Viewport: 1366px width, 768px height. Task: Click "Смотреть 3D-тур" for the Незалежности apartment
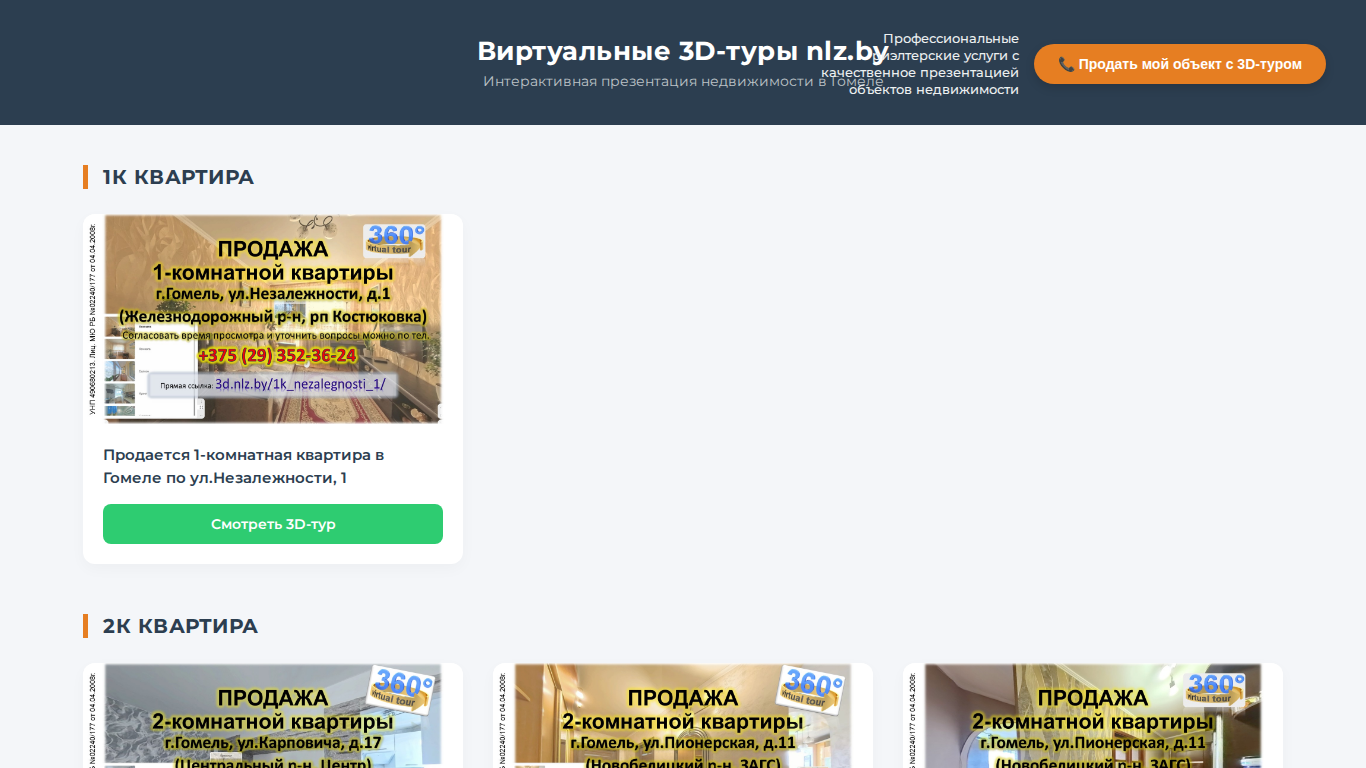coord(273,524)
